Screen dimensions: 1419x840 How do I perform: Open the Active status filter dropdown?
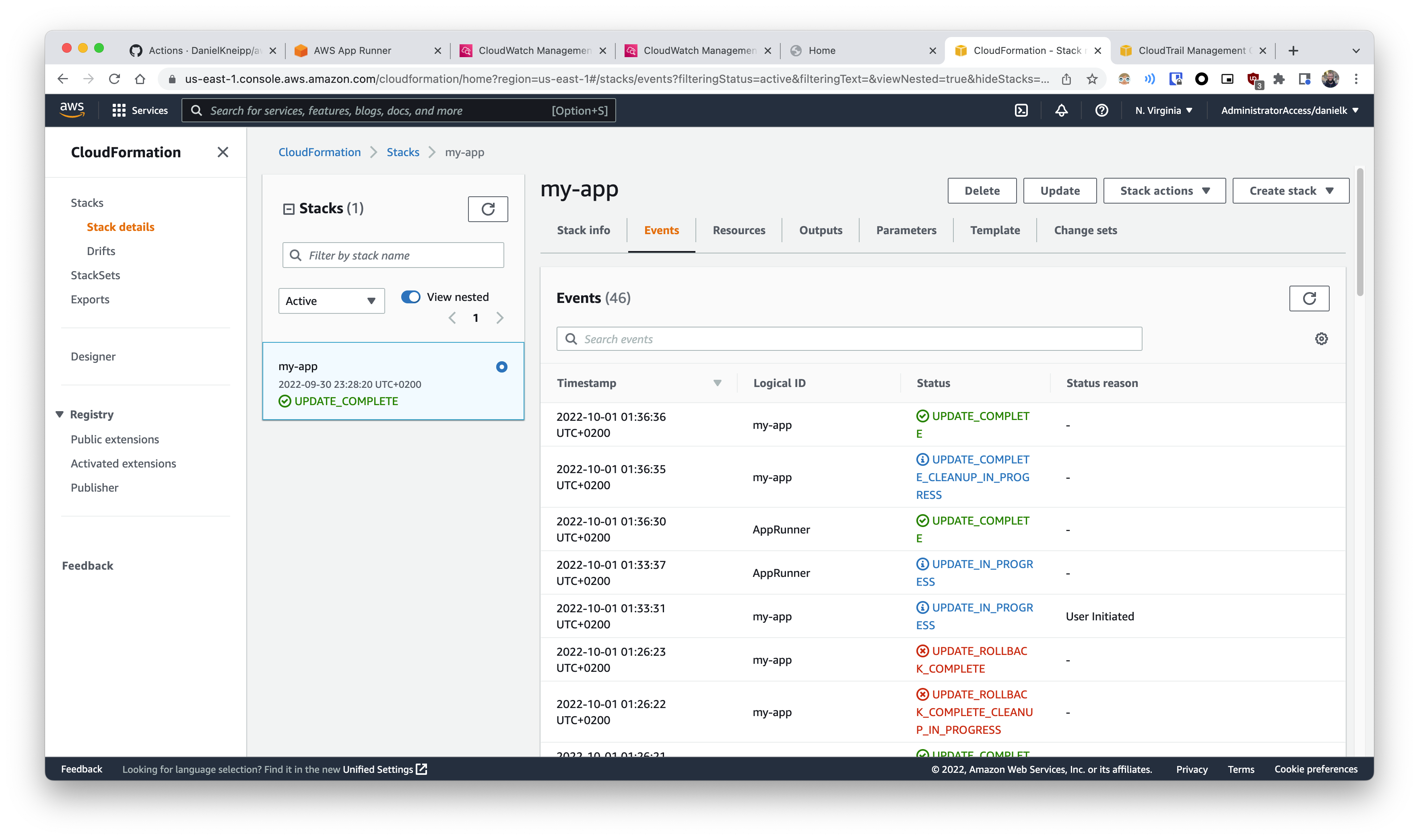click(331, 301)
